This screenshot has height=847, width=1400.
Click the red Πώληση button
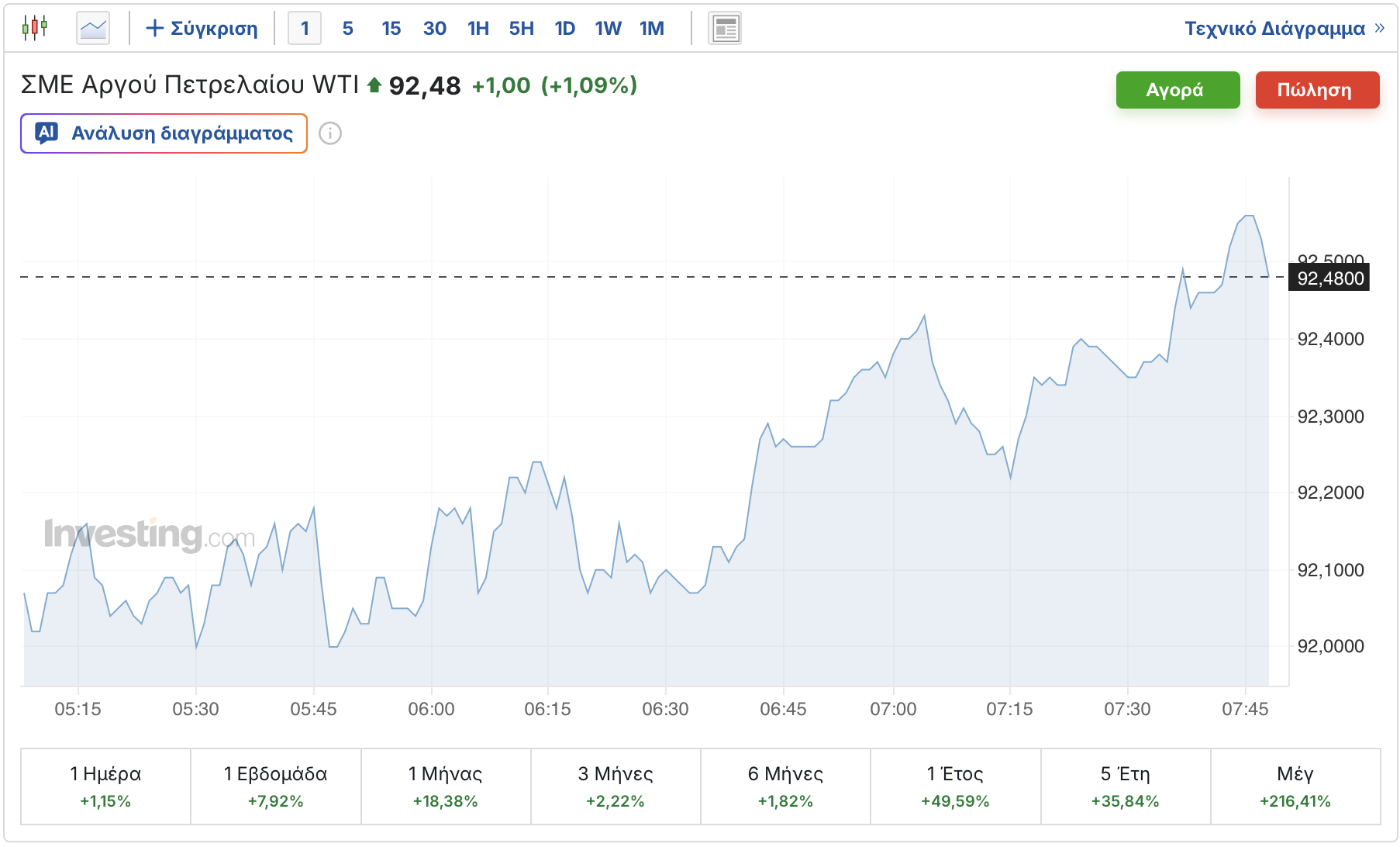click(x=1318, y=90)
